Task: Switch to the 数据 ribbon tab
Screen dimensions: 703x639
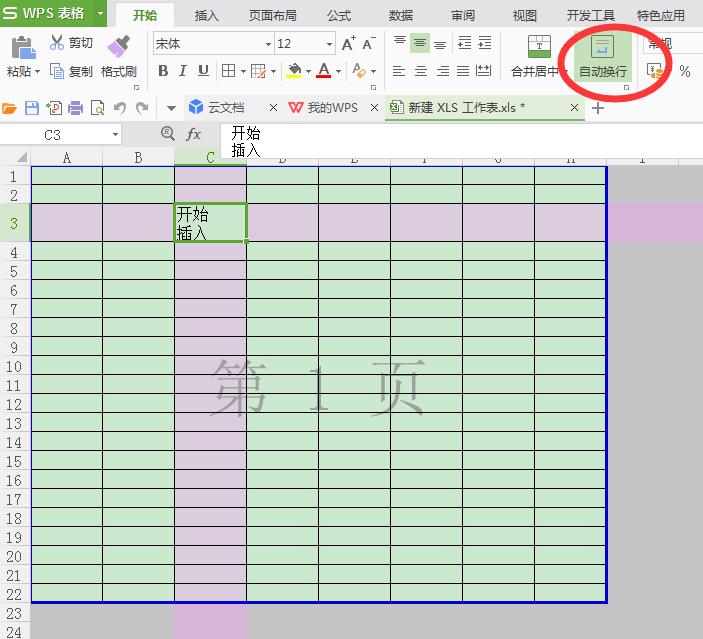Action: (401, 16)
